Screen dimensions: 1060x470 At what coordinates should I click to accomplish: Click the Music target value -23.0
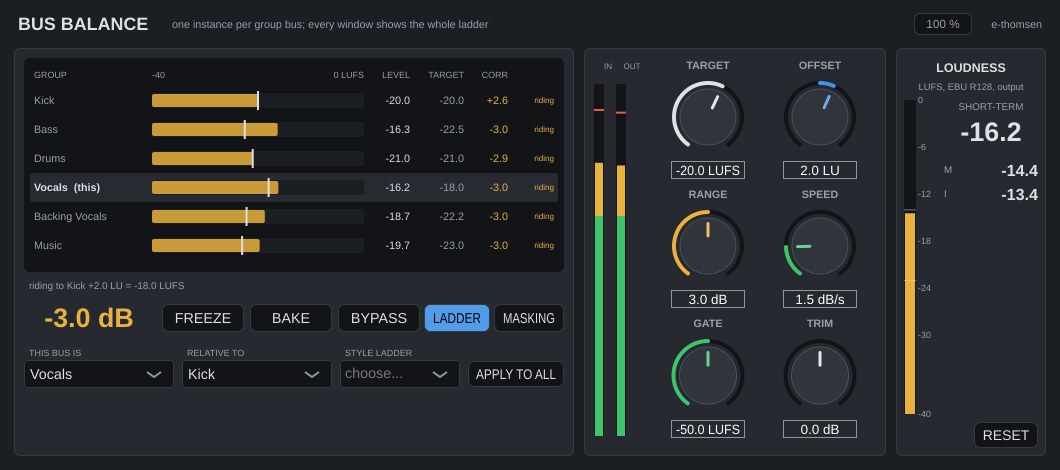pos(452,245)
